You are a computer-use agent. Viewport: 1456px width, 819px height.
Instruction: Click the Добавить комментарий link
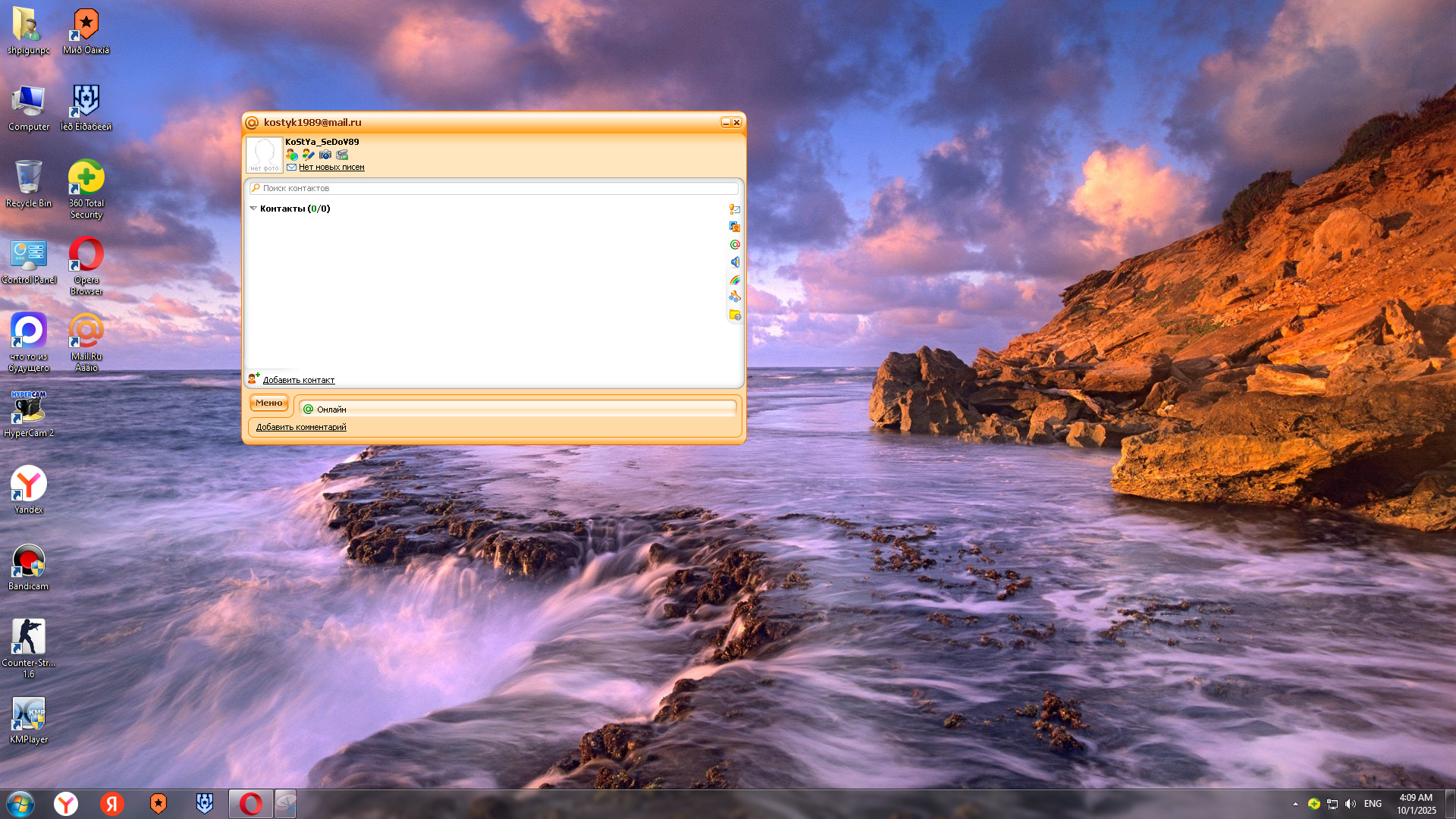301,428
